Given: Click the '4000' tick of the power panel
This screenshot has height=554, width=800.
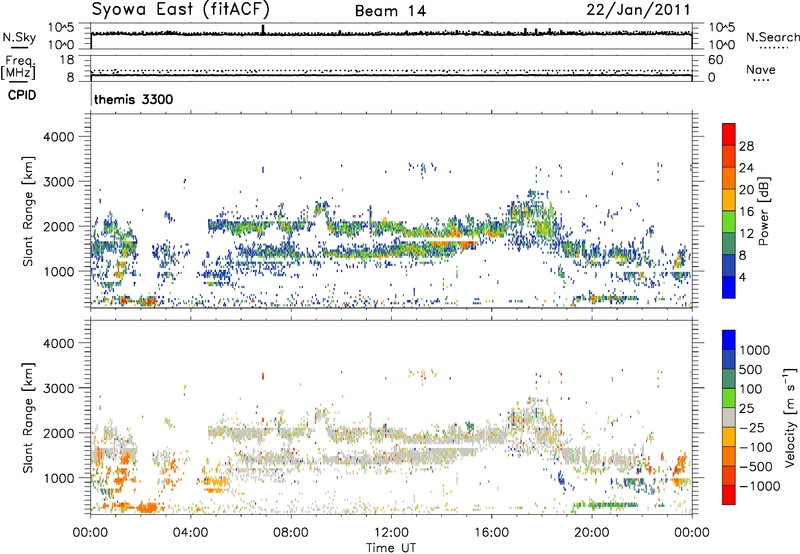Looking at the screenshot, I should [x=59, y=137].
